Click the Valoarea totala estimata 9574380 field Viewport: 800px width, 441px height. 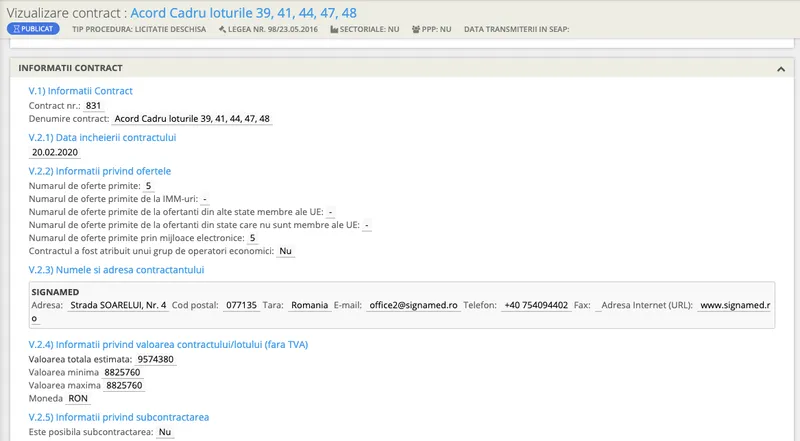155,359
